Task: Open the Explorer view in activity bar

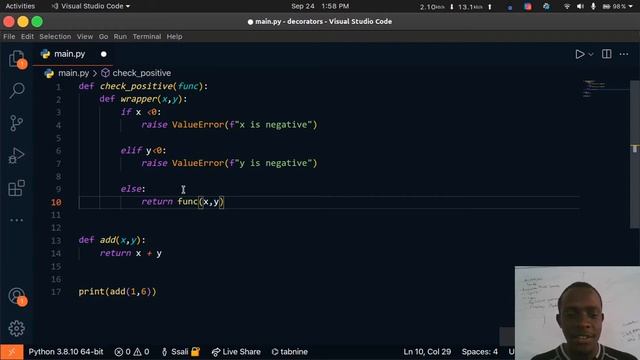Action: tap(16, 59)
